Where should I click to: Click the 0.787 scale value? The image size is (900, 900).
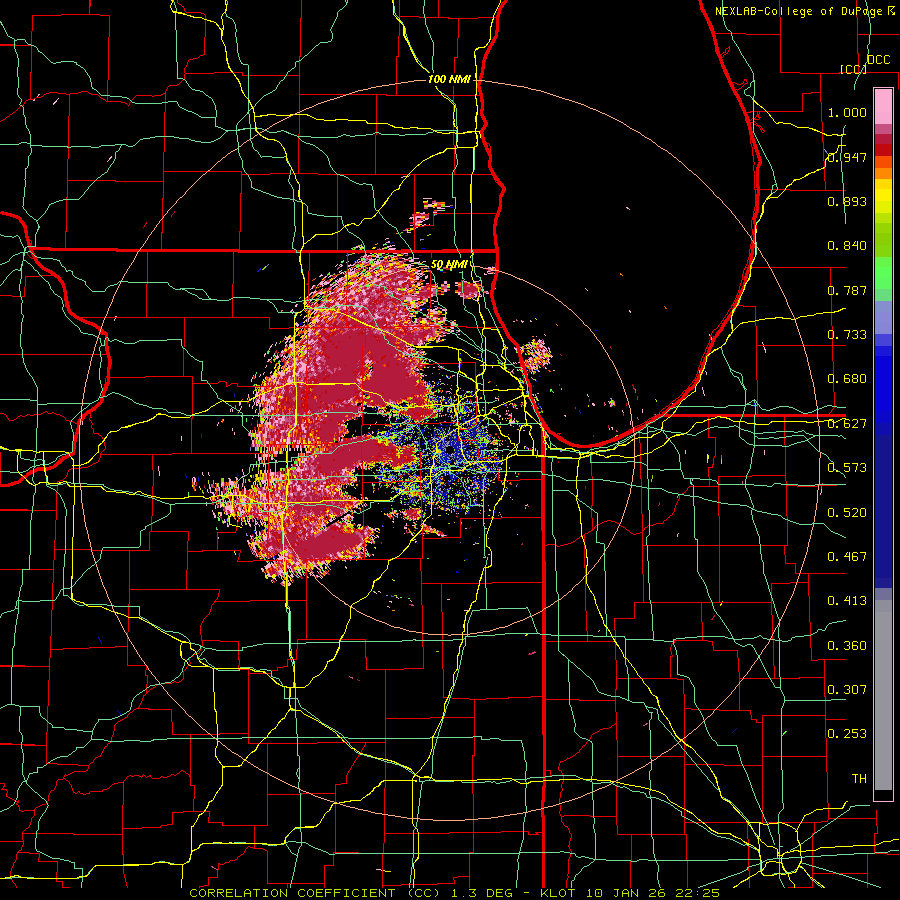847,290
